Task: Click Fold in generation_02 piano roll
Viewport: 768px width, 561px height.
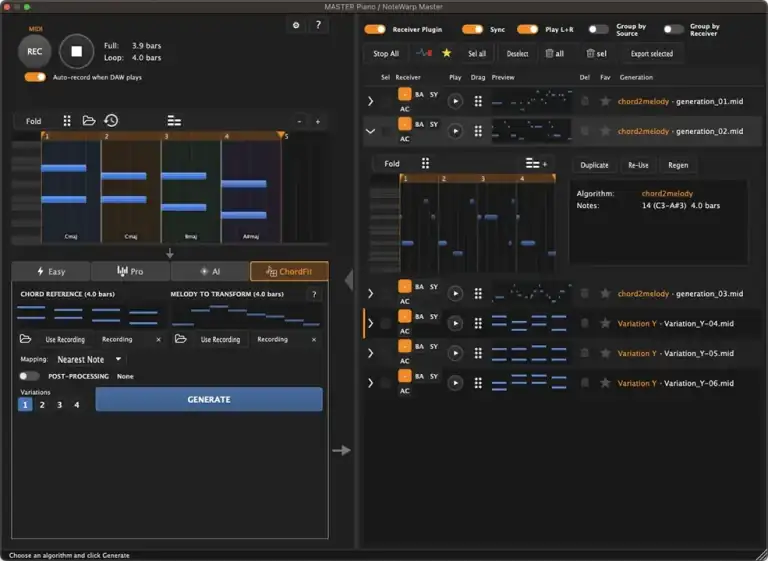Action: click(x=392, y=164)
